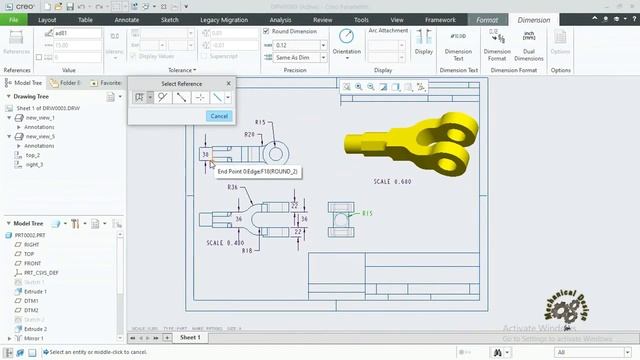This screenshot has width=640, height=360.
Task: Click Zoom In icon in graphics toolbar
Action: (358, 87)
